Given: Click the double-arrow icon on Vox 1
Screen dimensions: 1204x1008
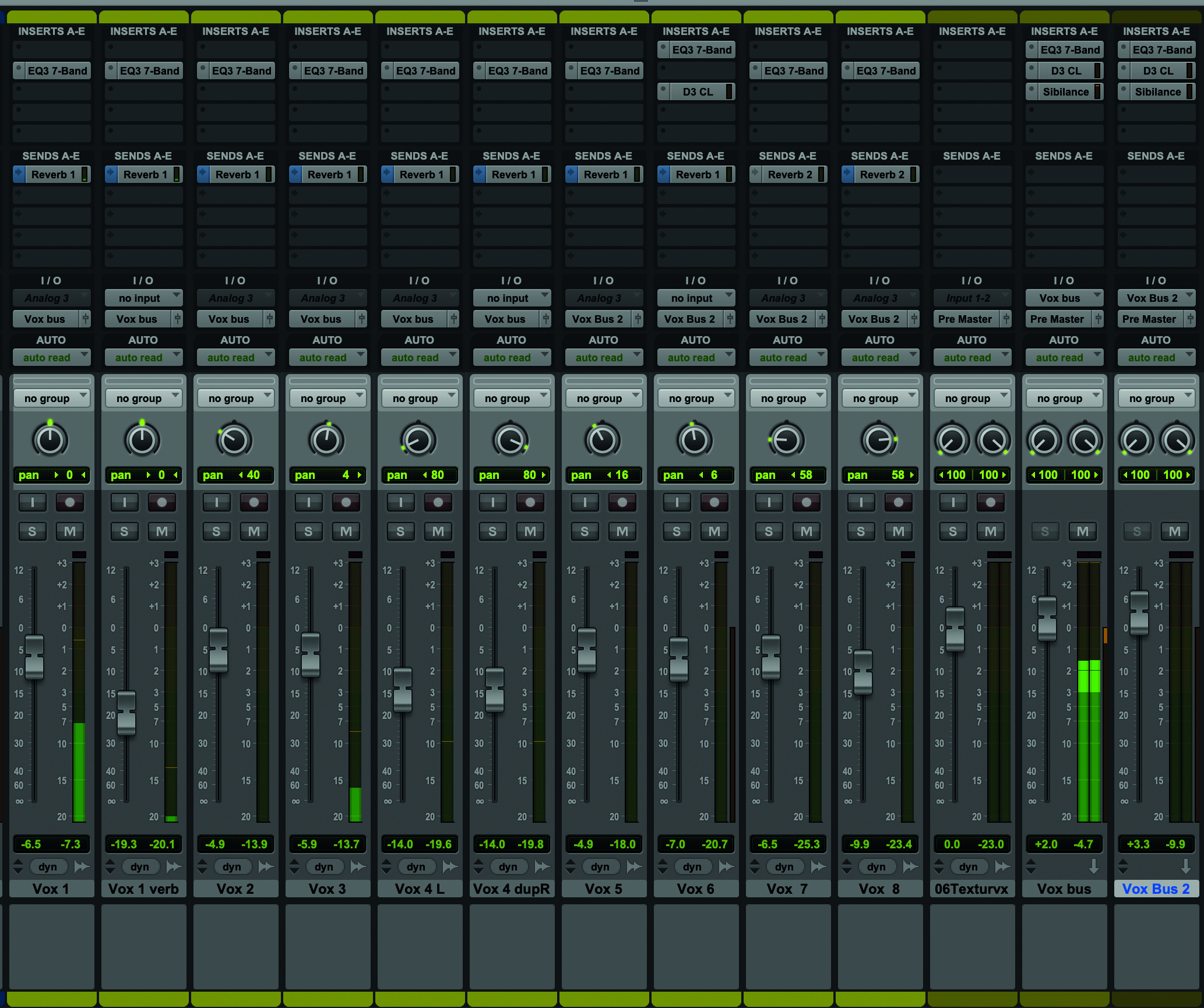Looking at the screenshot, I should [82, 867].
